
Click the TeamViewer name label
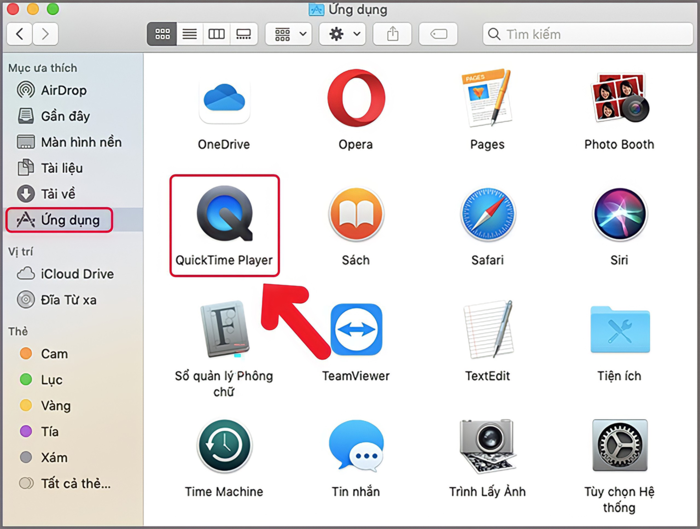[356, 376]
